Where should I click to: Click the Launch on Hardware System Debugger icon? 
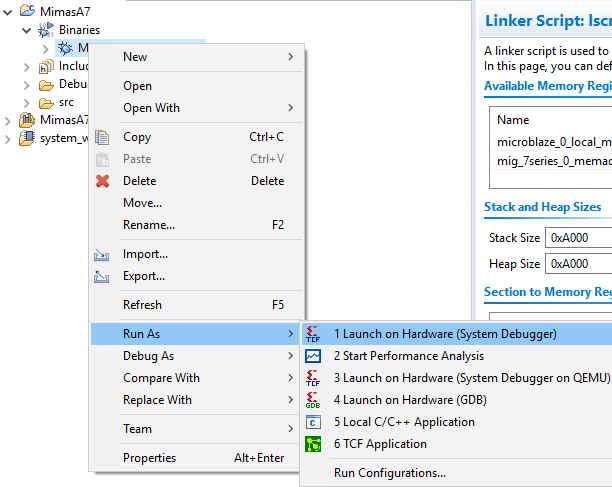[313, 334]
